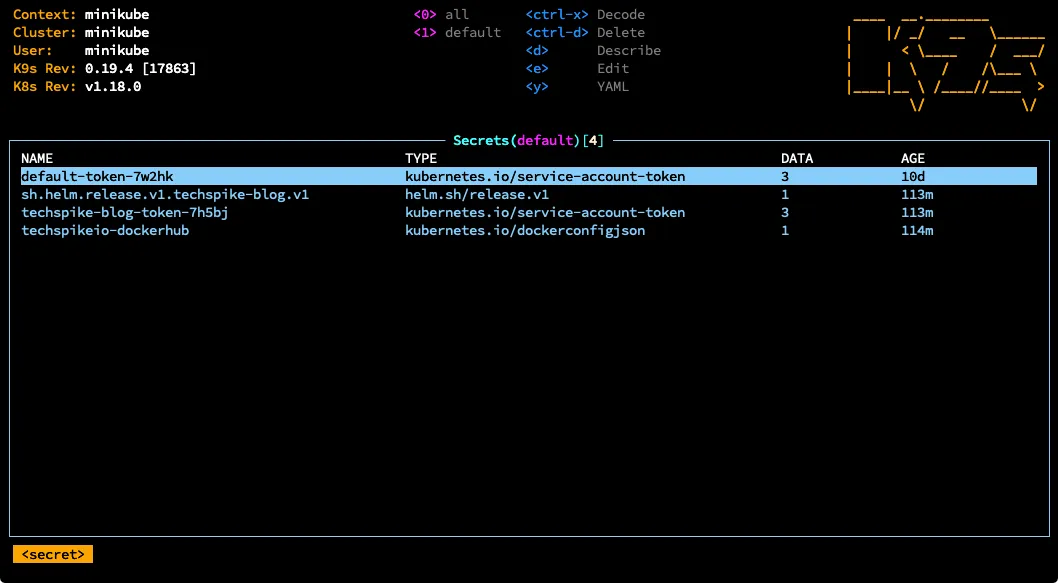Click the User: minikube header line
The width and height of the screenshot is (1058, 583).
[81, 51]
